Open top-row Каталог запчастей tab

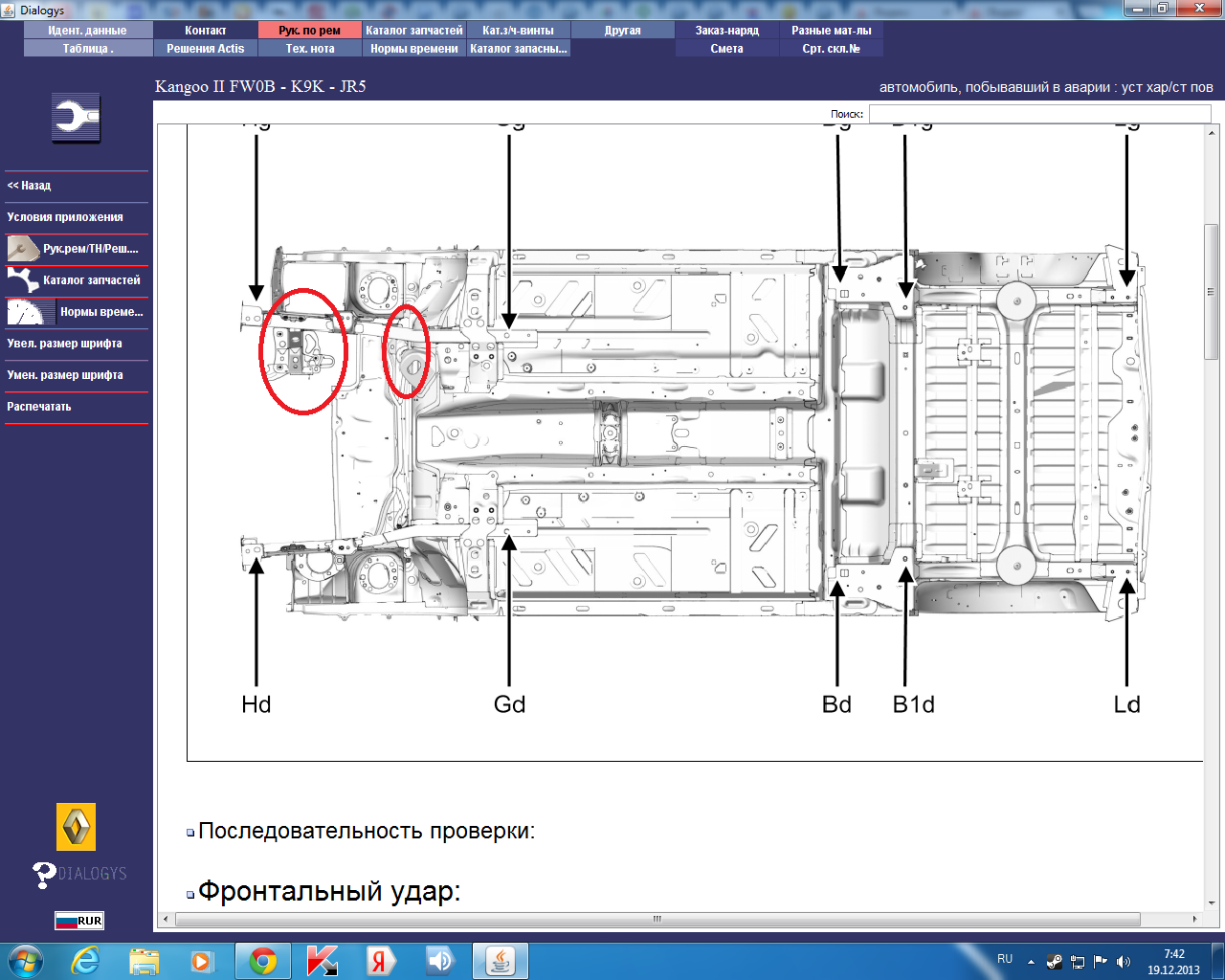[x=414, y=31]
